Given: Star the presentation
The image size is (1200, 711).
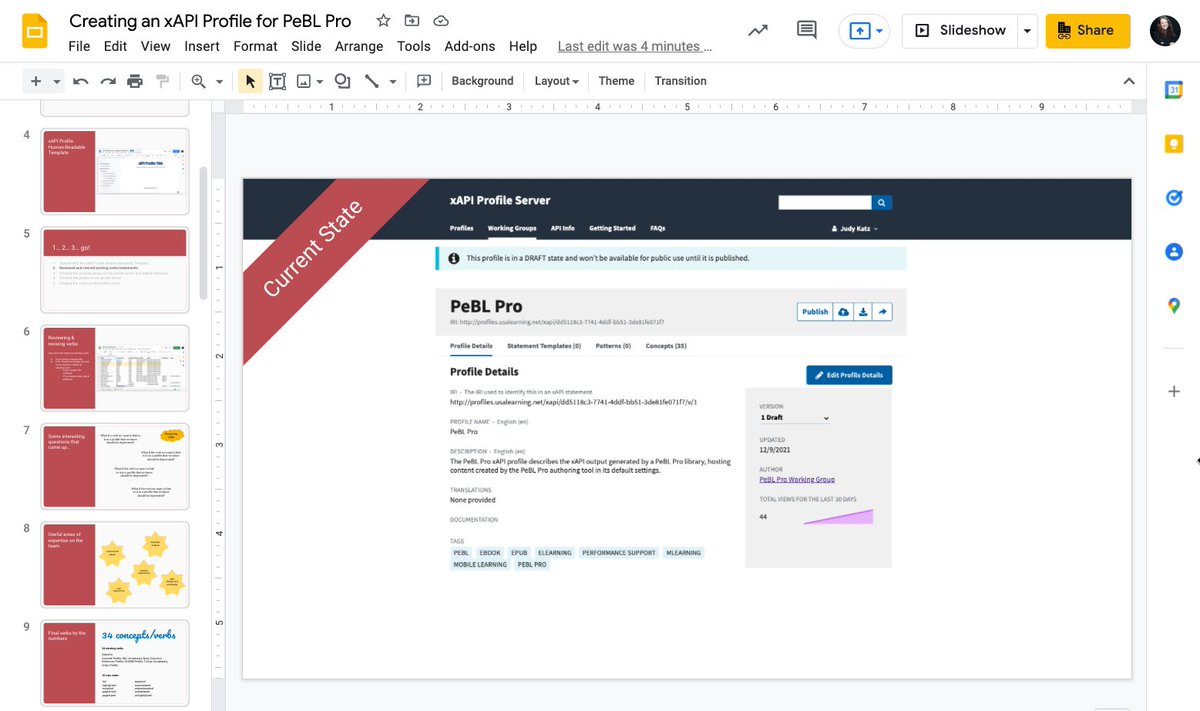Looking at the screenshot, I should tap(384, 20).
